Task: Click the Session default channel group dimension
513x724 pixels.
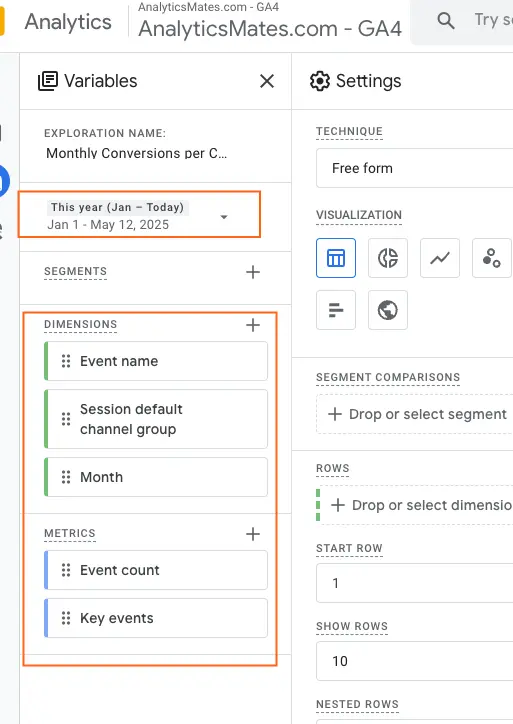Action: (156, 419)
